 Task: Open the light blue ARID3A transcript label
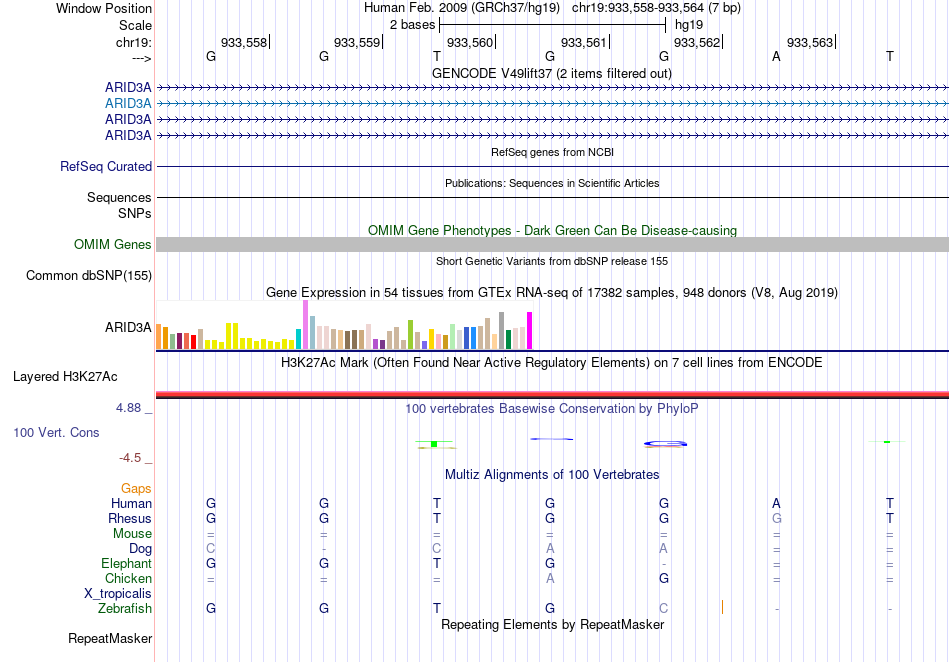pos(128,104)
